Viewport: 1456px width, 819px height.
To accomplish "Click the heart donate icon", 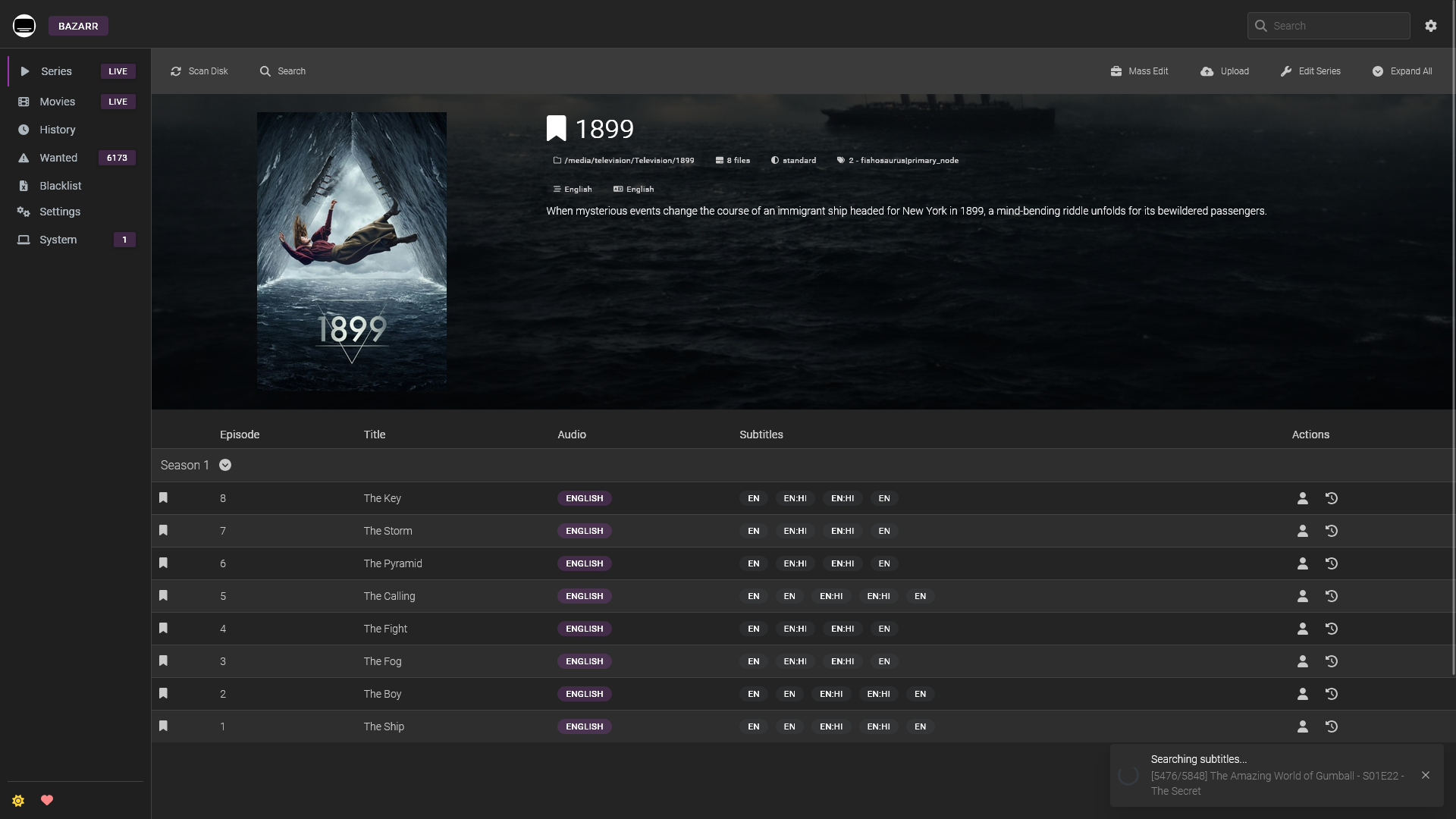I will coord(47,800).
